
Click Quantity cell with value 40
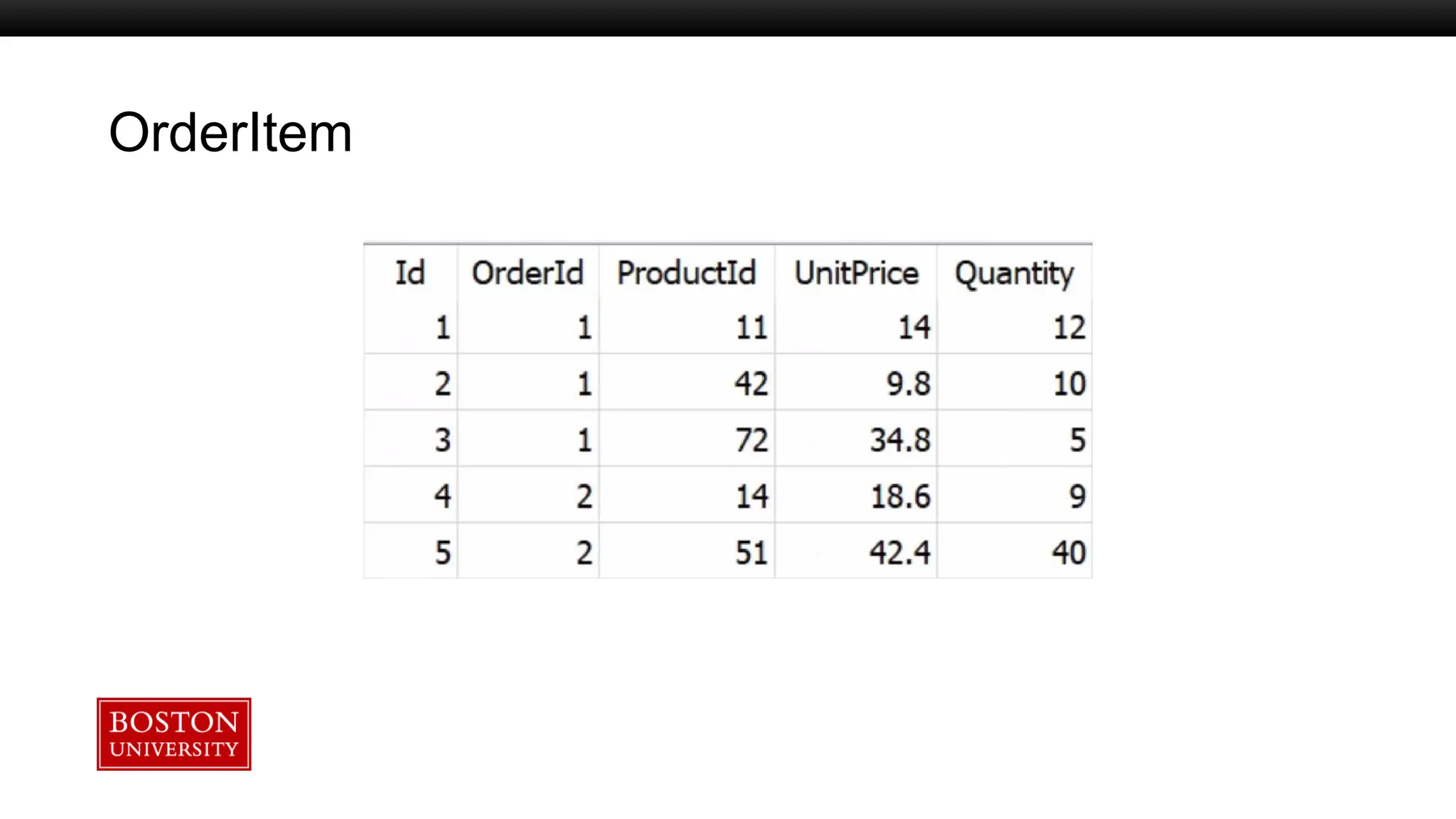[x=1069, y=552]
